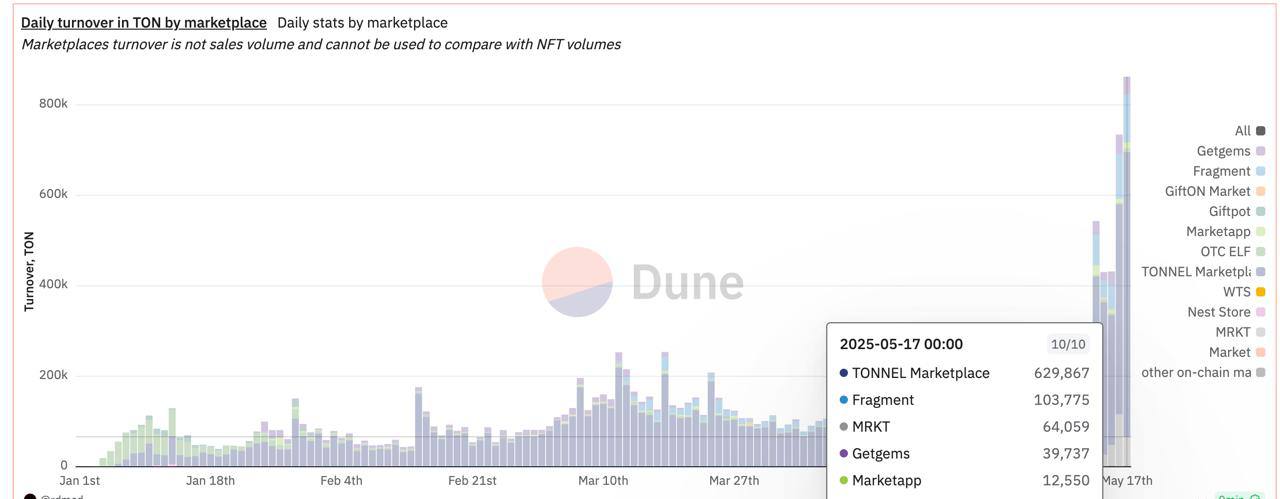The image size is (1280, 499).
Task: Open the Daily turnover in TON by marketplace link
Action: (x=144, y=22)
